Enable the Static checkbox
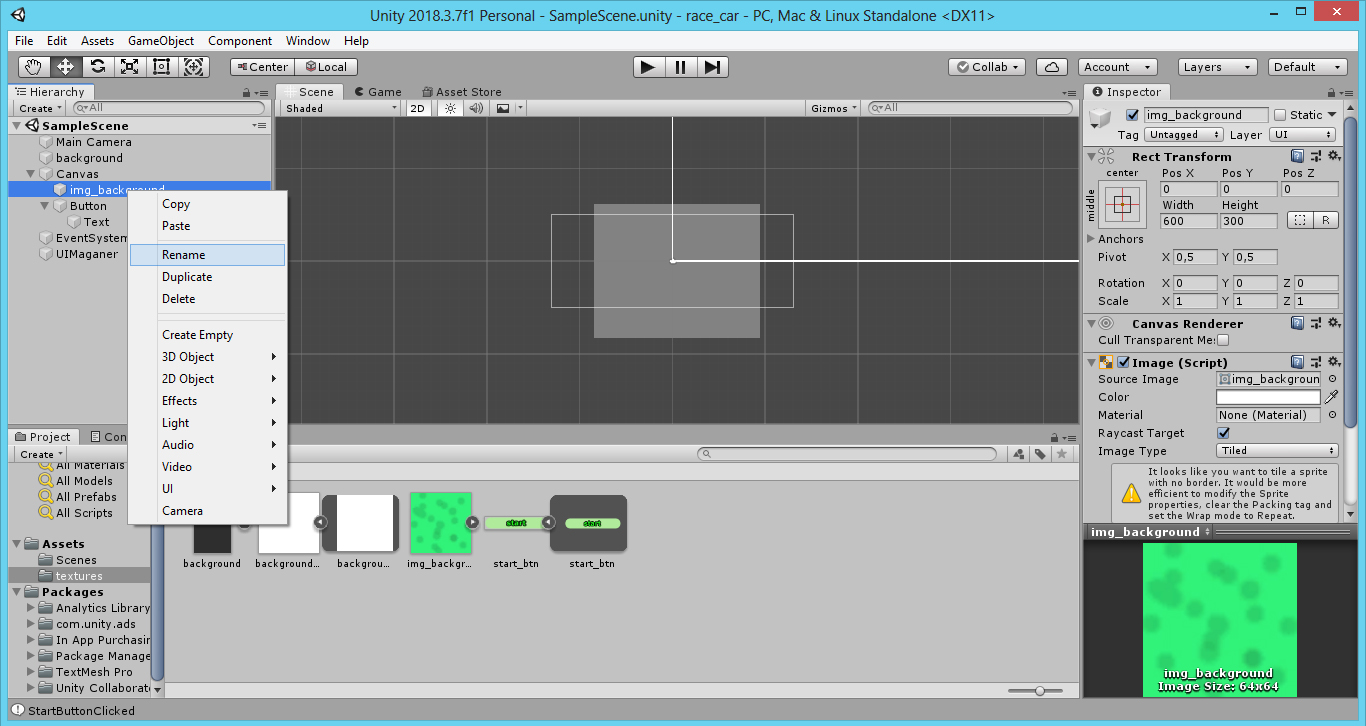The image size is (1366, 726). coord(1280,115)
